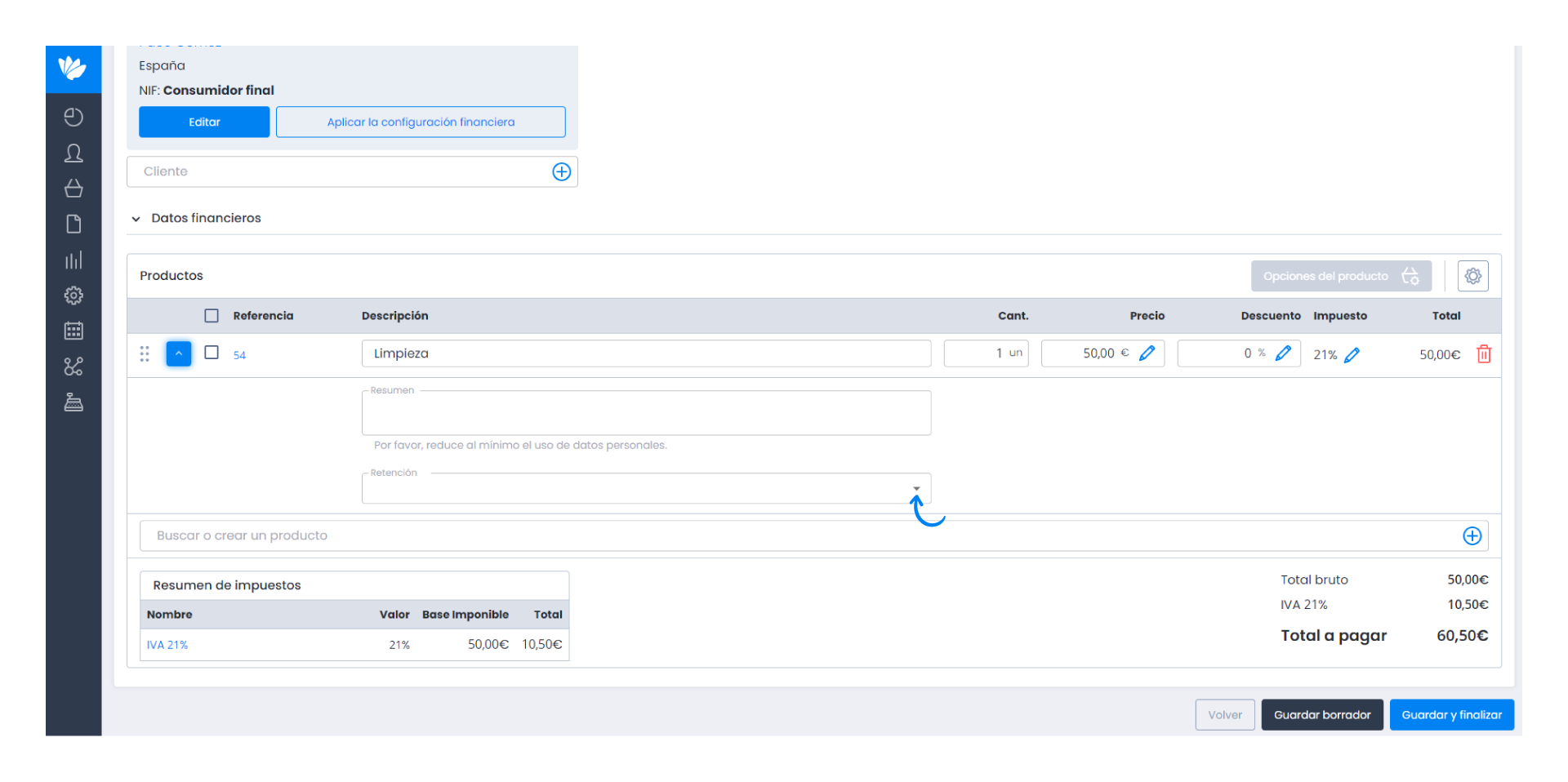Click Aplicar la configuración financiera

pyautogui.click(x=421, y=122)
